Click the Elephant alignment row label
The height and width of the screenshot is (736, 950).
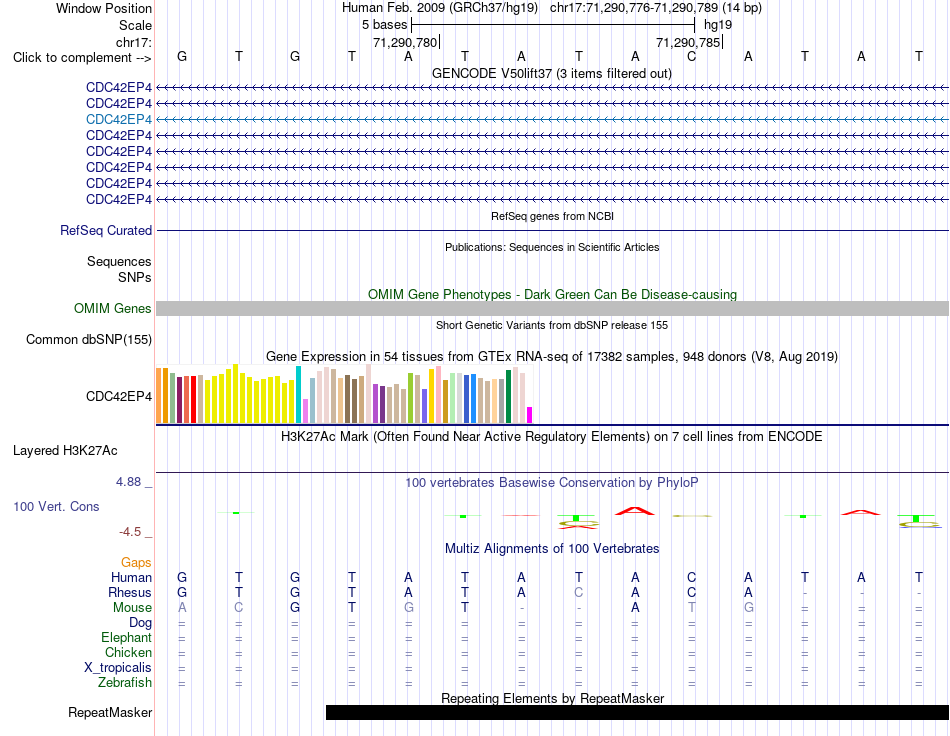[127, 637]
